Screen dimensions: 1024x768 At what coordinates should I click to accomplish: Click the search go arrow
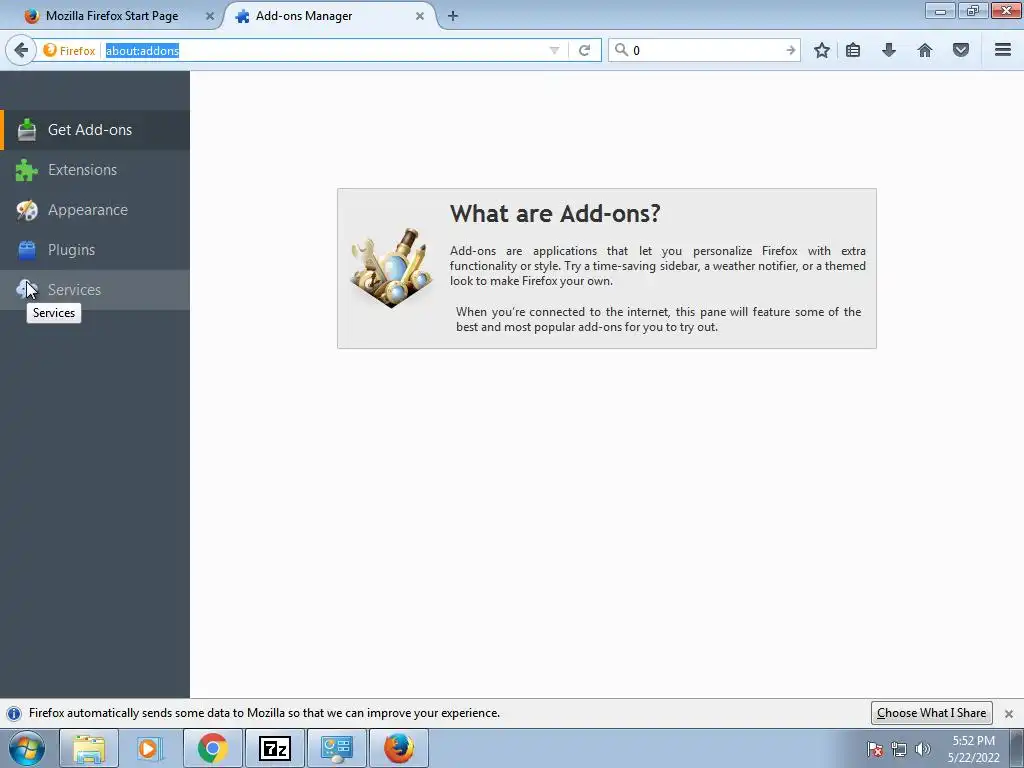(x=791, y=50)
